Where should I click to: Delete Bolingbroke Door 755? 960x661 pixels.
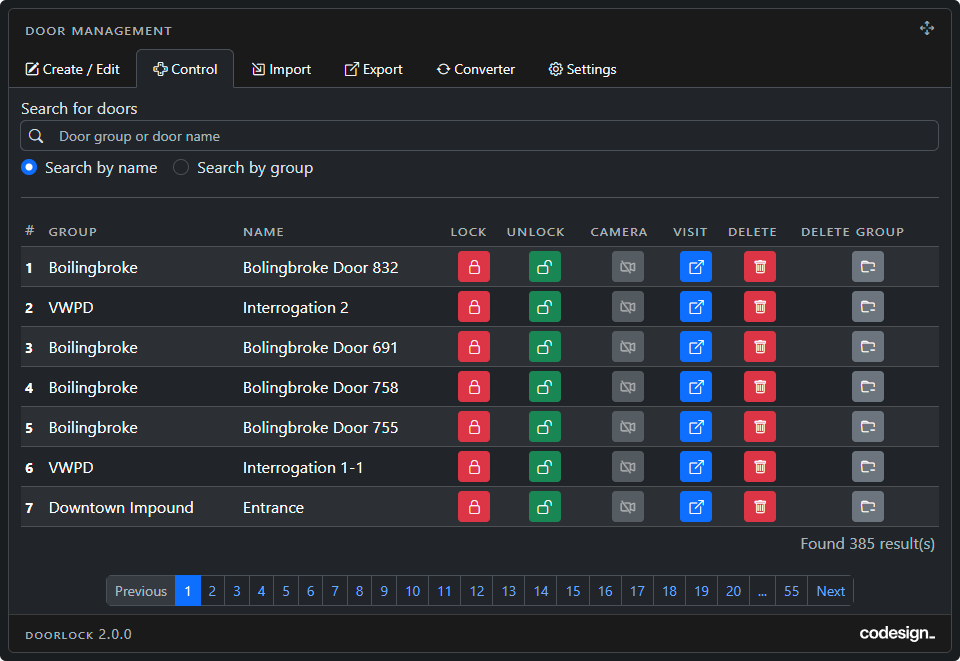pos(759,427)
